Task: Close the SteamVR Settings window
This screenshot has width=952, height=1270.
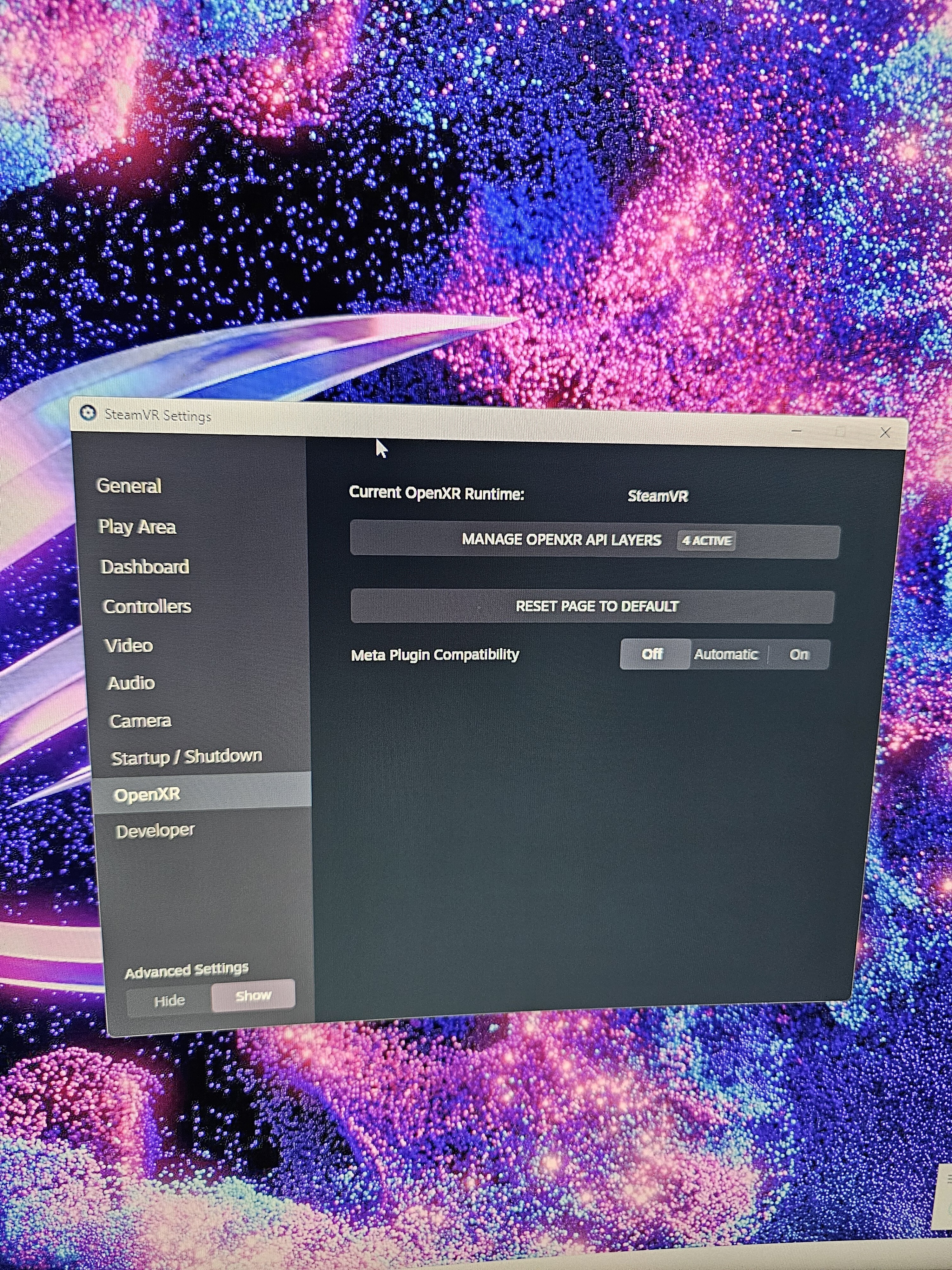Action: coord(885,432)
